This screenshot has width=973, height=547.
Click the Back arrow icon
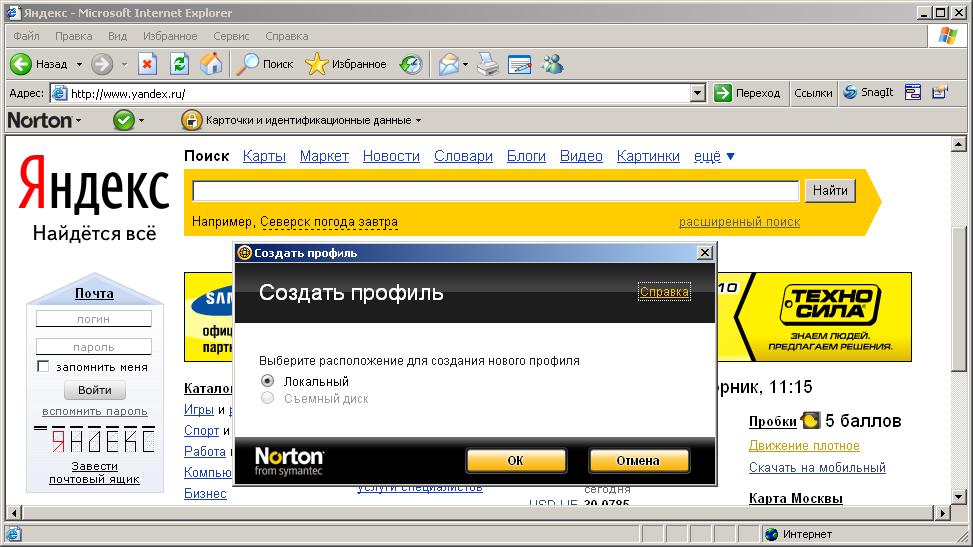[x=20, y=64]
